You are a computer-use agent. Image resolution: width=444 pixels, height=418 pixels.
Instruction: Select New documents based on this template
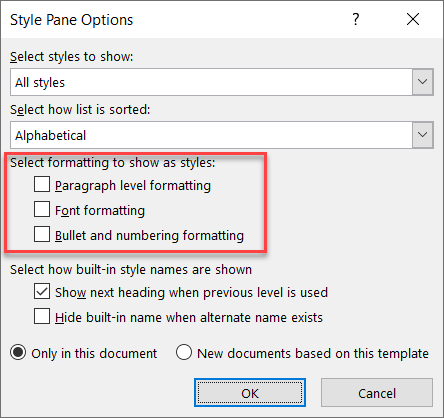point(184,352)
